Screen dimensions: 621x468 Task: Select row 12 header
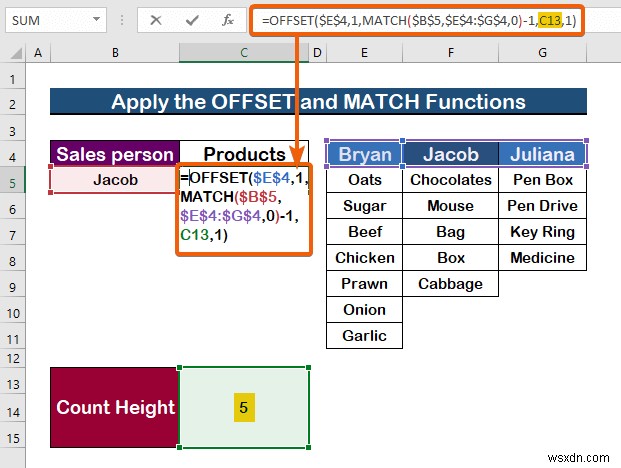pos(13,358)
